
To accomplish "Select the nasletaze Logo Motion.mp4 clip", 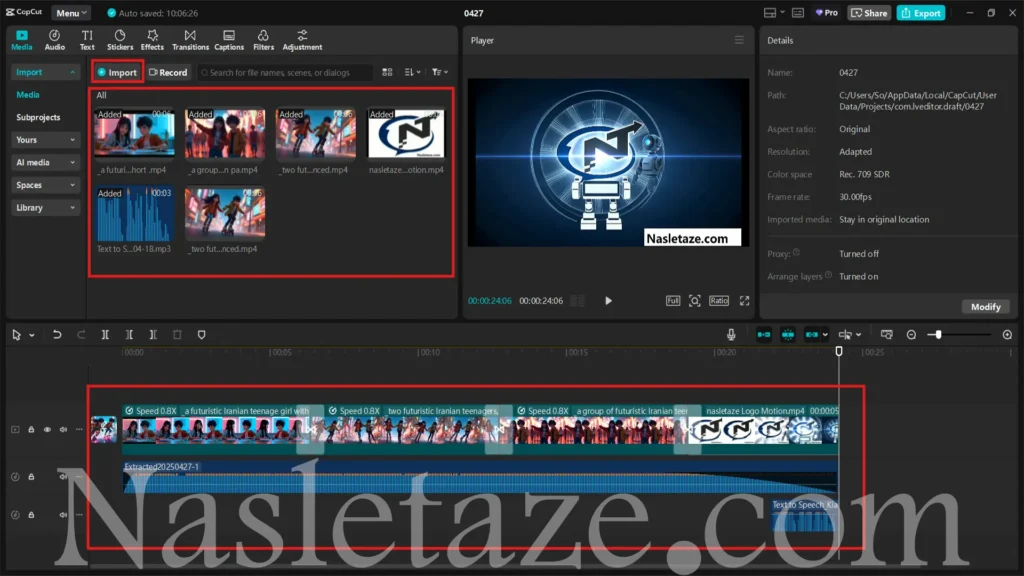I will (764, 428).
